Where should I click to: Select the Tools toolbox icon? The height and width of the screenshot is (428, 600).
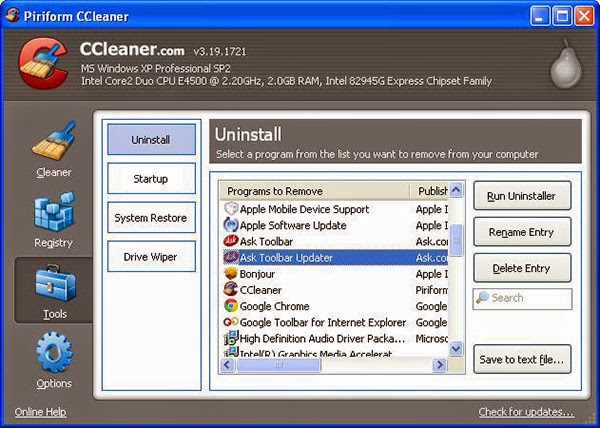click(55, 283)
